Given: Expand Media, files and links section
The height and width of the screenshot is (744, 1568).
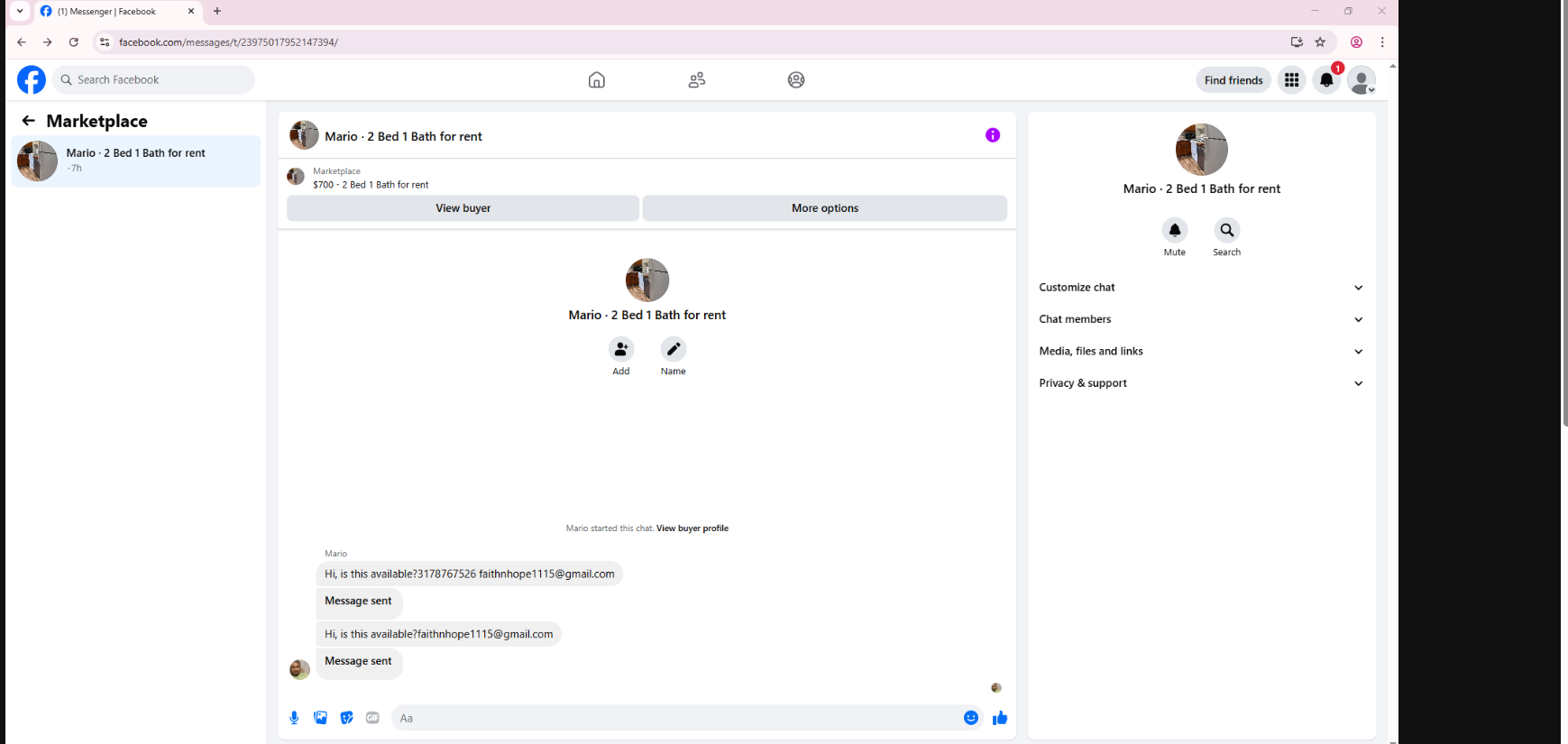Looking at the screenshot, I should tap(1201, 351).
